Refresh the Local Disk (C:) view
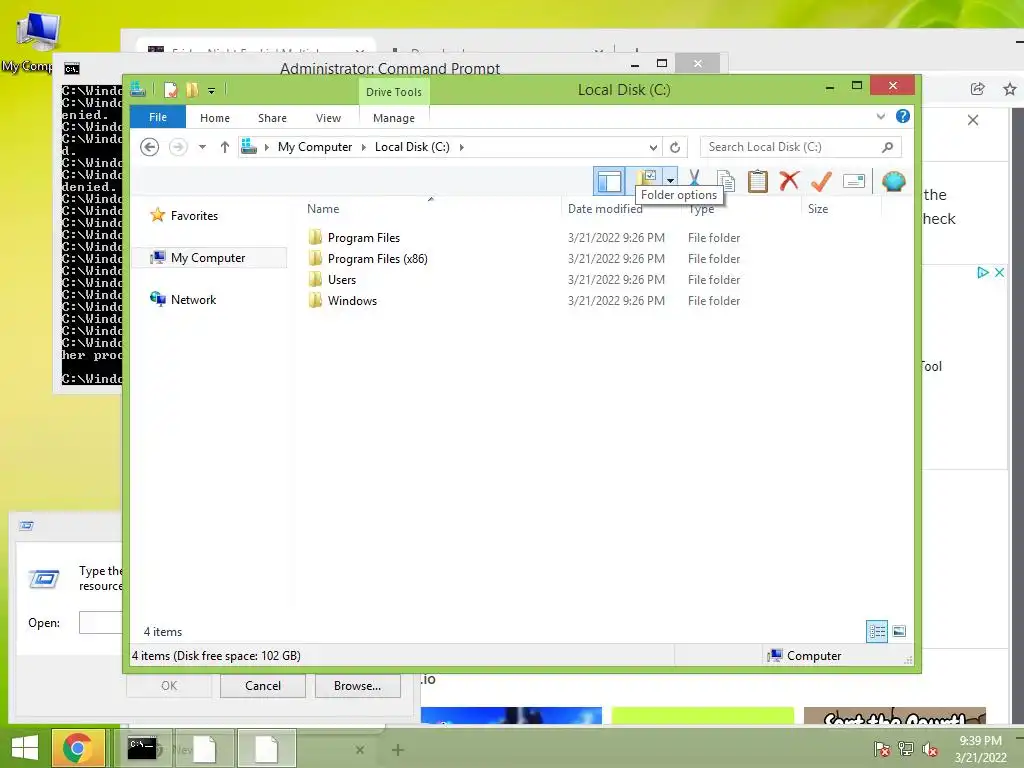Image resolution: width=1024 pixels, height=768 pixels. (x=675, y=148)
